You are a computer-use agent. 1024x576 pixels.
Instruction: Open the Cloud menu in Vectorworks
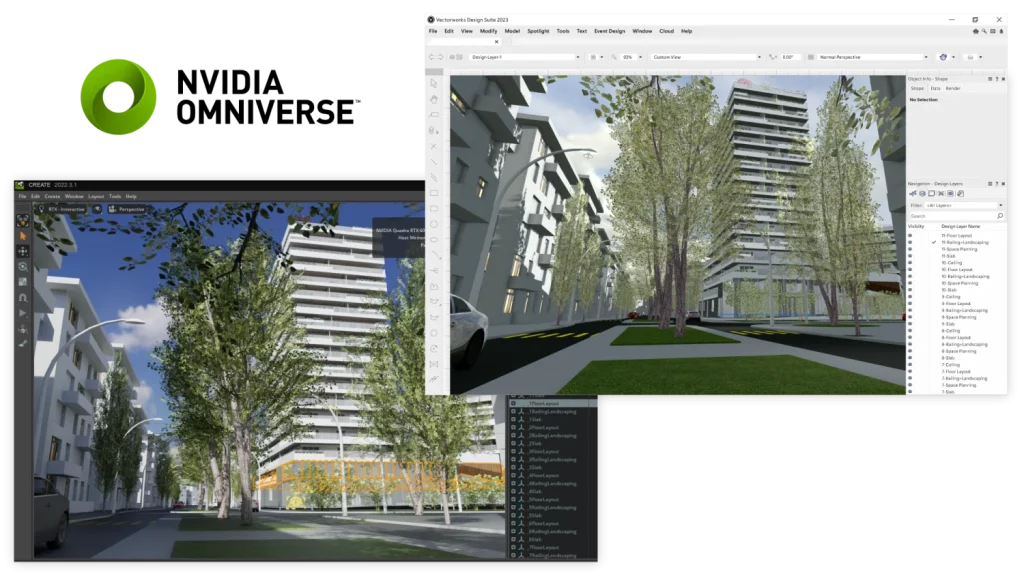coord(666,31)
